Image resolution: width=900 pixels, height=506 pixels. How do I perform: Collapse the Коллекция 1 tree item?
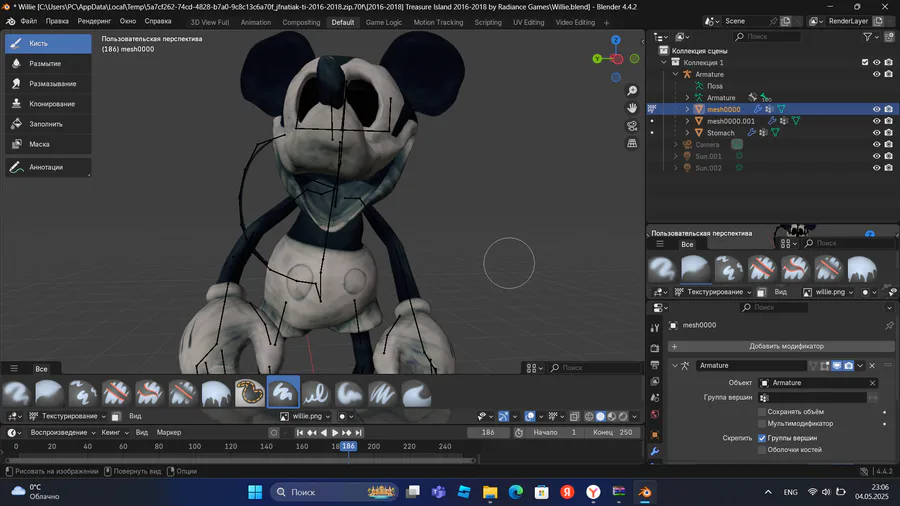pyautogui.click(x=664, y=63)
